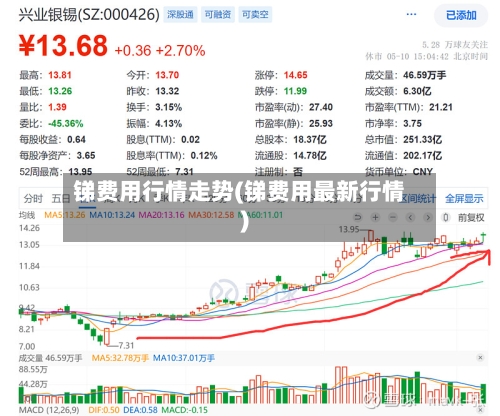Open the 前复权 adjustment dropdown
500x416 pixels.
pyautogui.click(x=471, y=218)
